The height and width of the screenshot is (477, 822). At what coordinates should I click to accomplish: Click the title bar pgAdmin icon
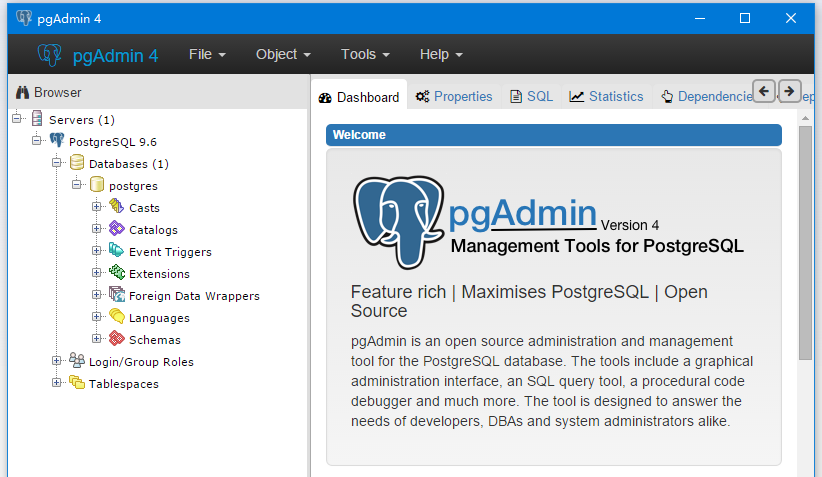point(24,18)
